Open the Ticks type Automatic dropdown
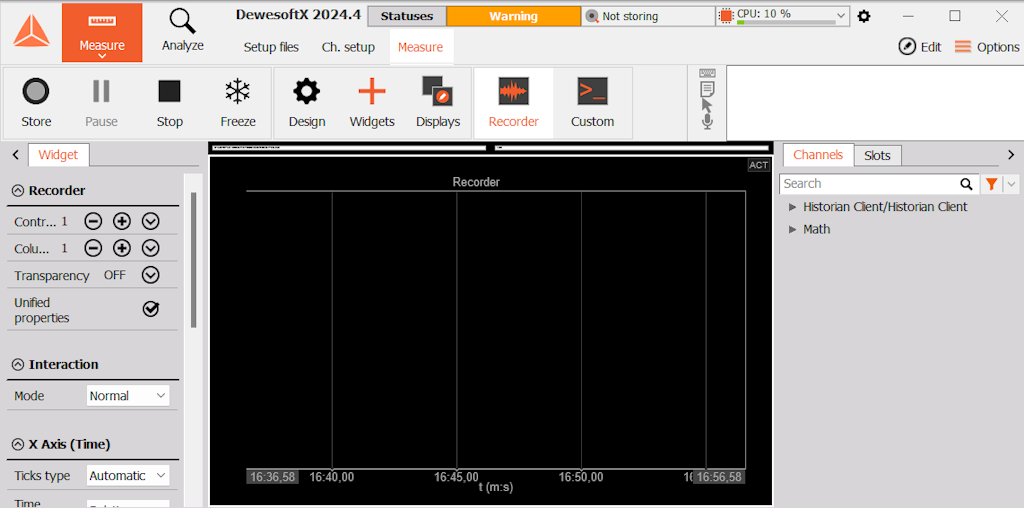The image size is (1024, 508). click(128, 475)
